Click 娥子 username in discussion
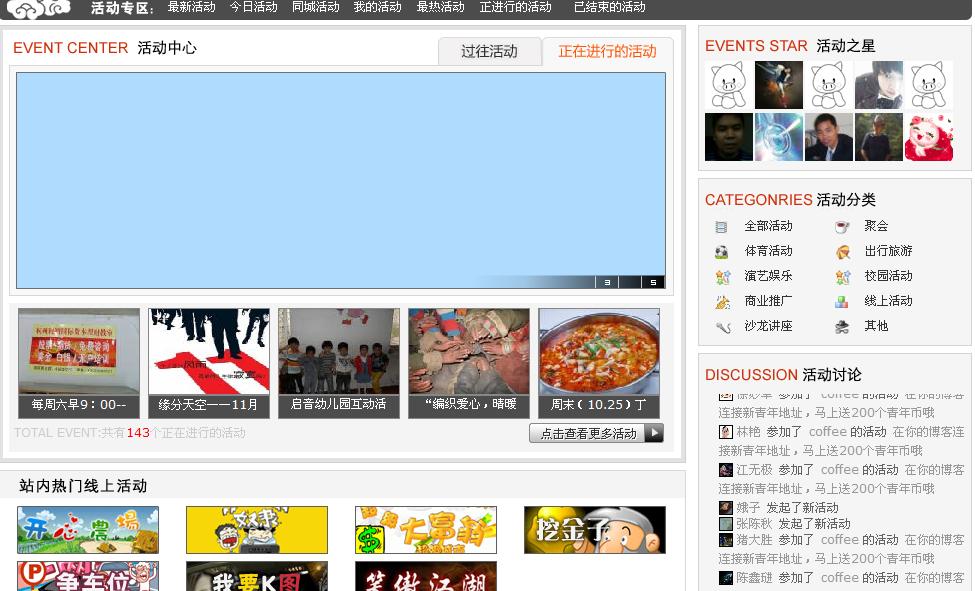This screenshot has height=591, width=975. [x=749, y=508]
